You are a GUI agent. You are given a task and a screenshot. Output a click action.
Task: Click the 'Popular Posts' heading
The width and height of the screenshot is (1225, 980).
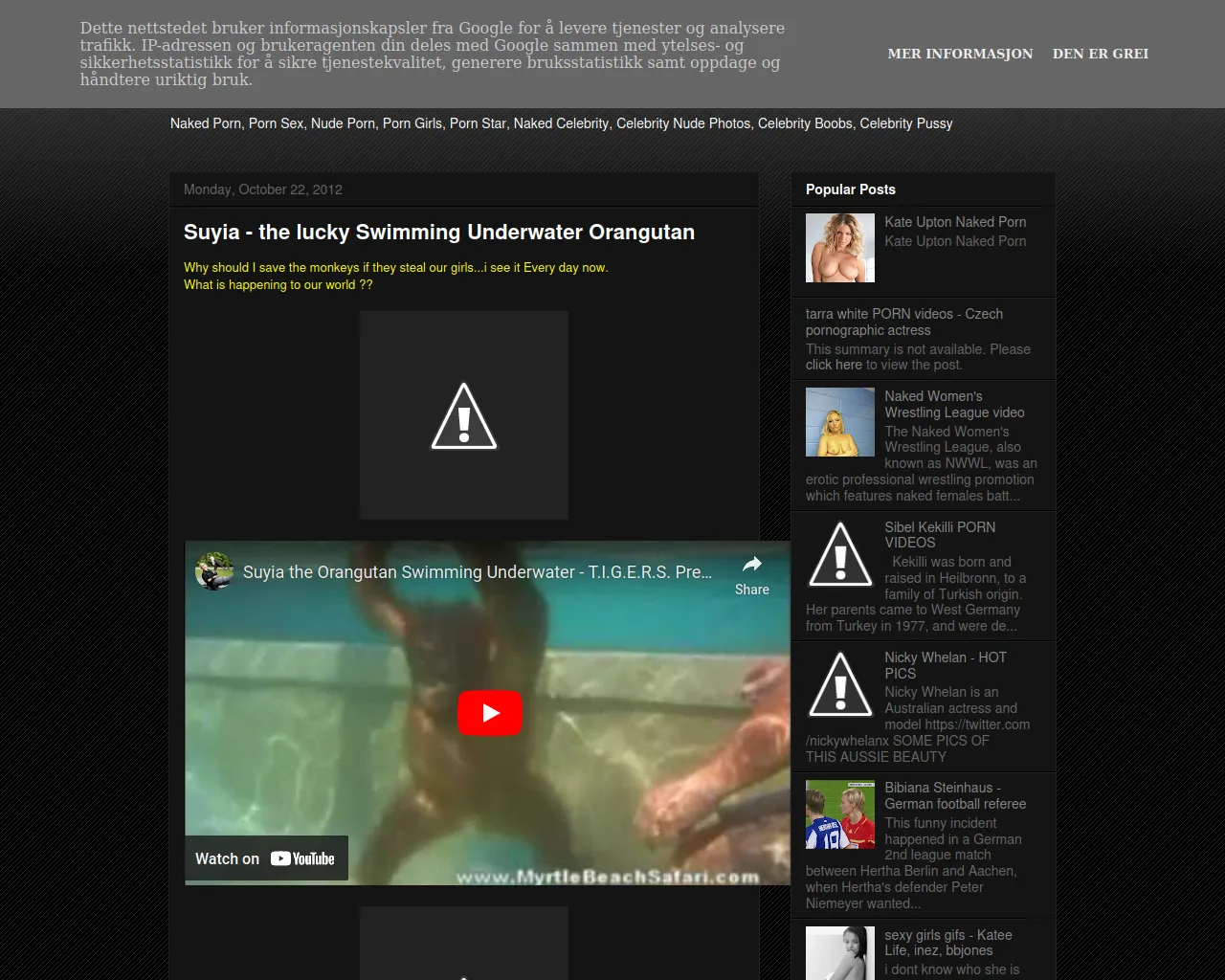point(851,189)
